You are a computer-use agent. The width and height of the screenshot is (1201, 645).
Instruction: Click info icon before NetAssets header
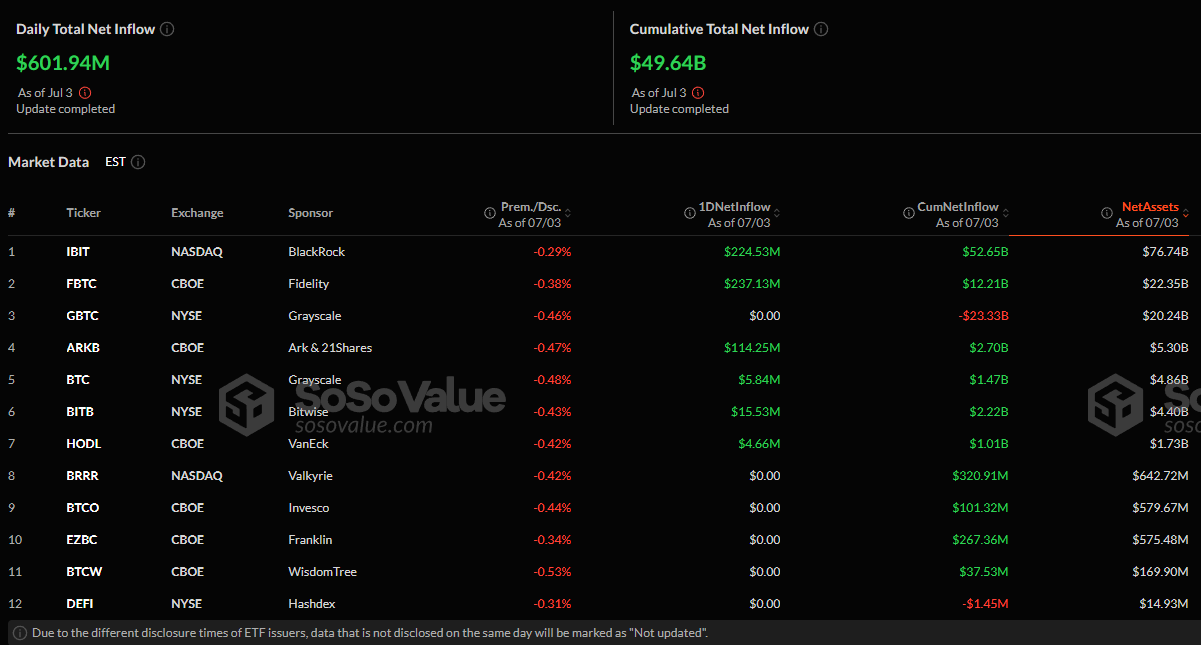(1107, 213)
